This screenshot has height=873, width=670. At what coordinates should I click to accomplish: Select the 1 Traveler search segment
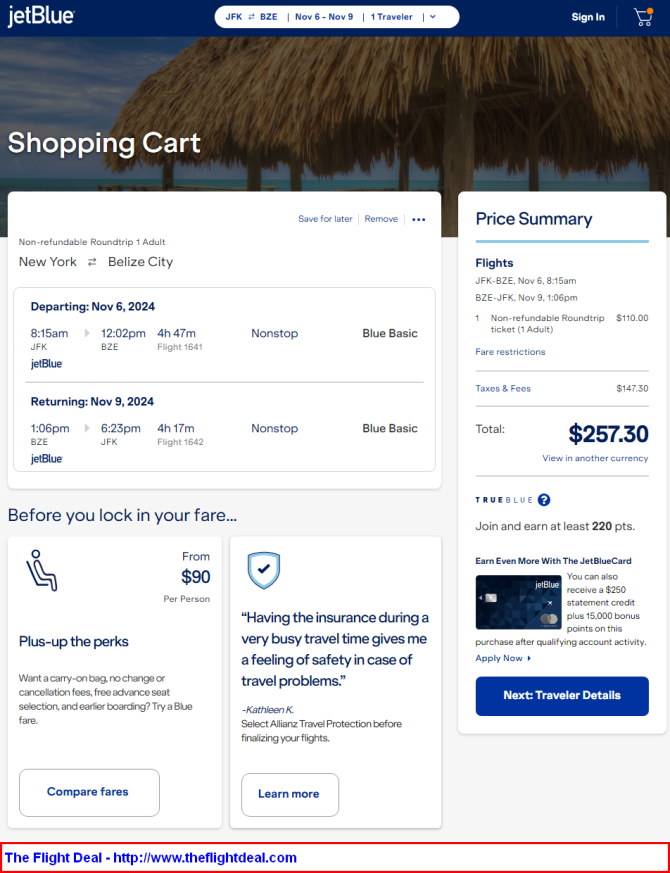pos(392,17)
